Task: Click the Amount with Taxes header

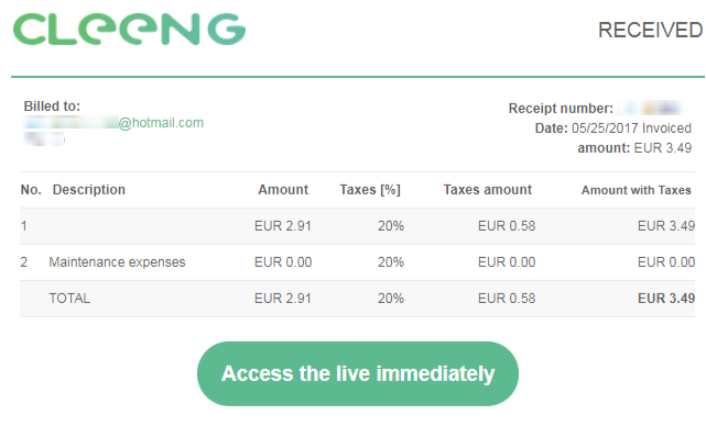Action: [636, 190]
